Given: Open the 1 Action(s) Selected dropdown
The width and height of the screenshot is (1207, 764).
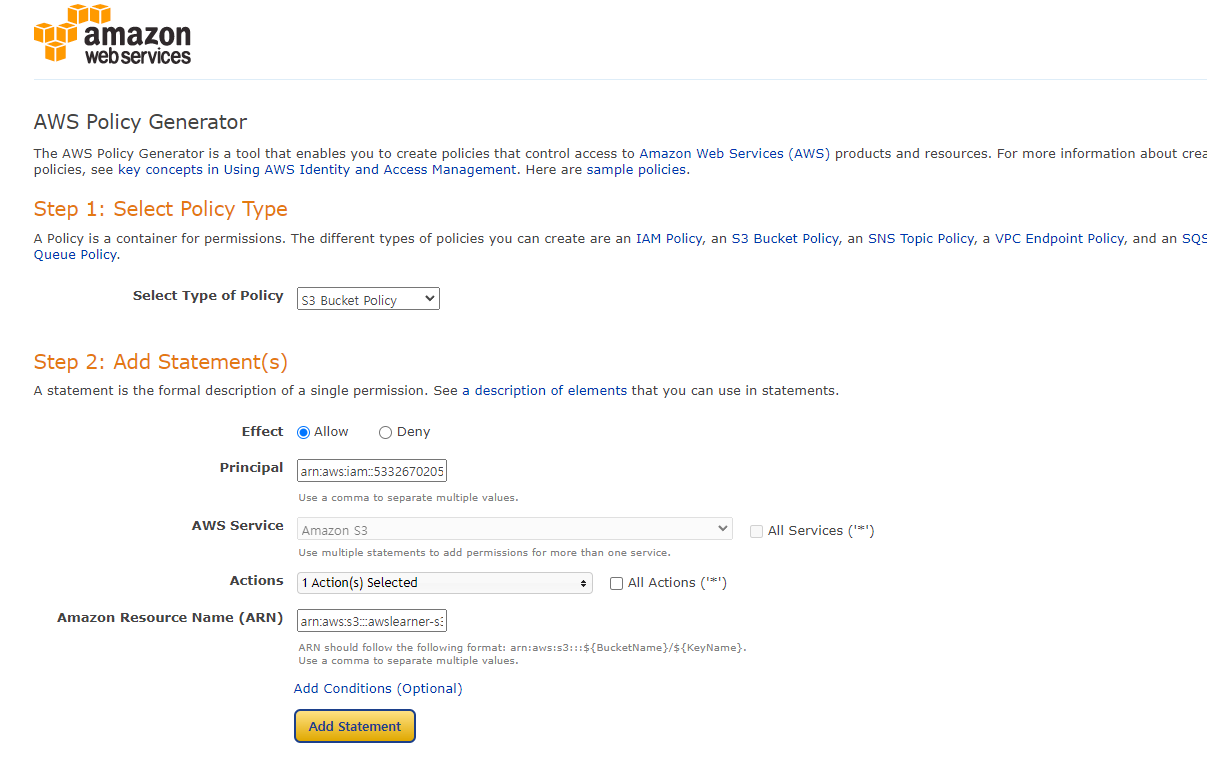Looking at the screenshot, I should click(445, 582).
